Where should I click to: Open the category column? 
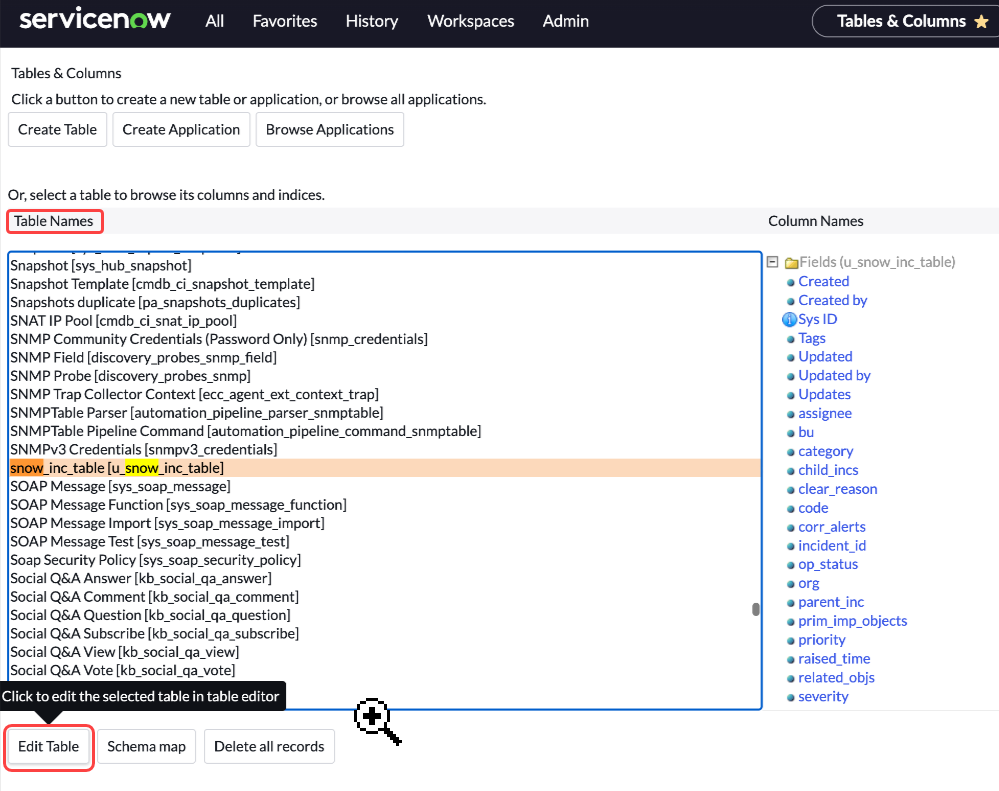point(826,452)
